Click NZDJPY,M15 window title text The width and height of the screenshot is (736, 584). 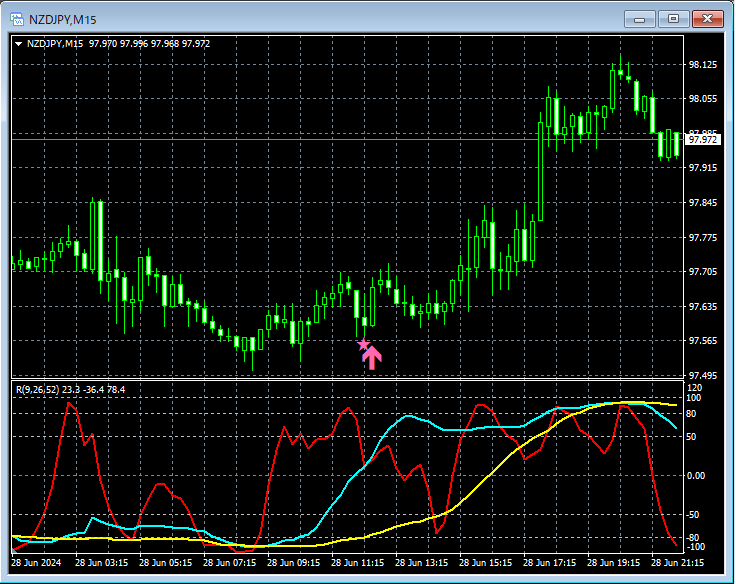coord(62,20)
